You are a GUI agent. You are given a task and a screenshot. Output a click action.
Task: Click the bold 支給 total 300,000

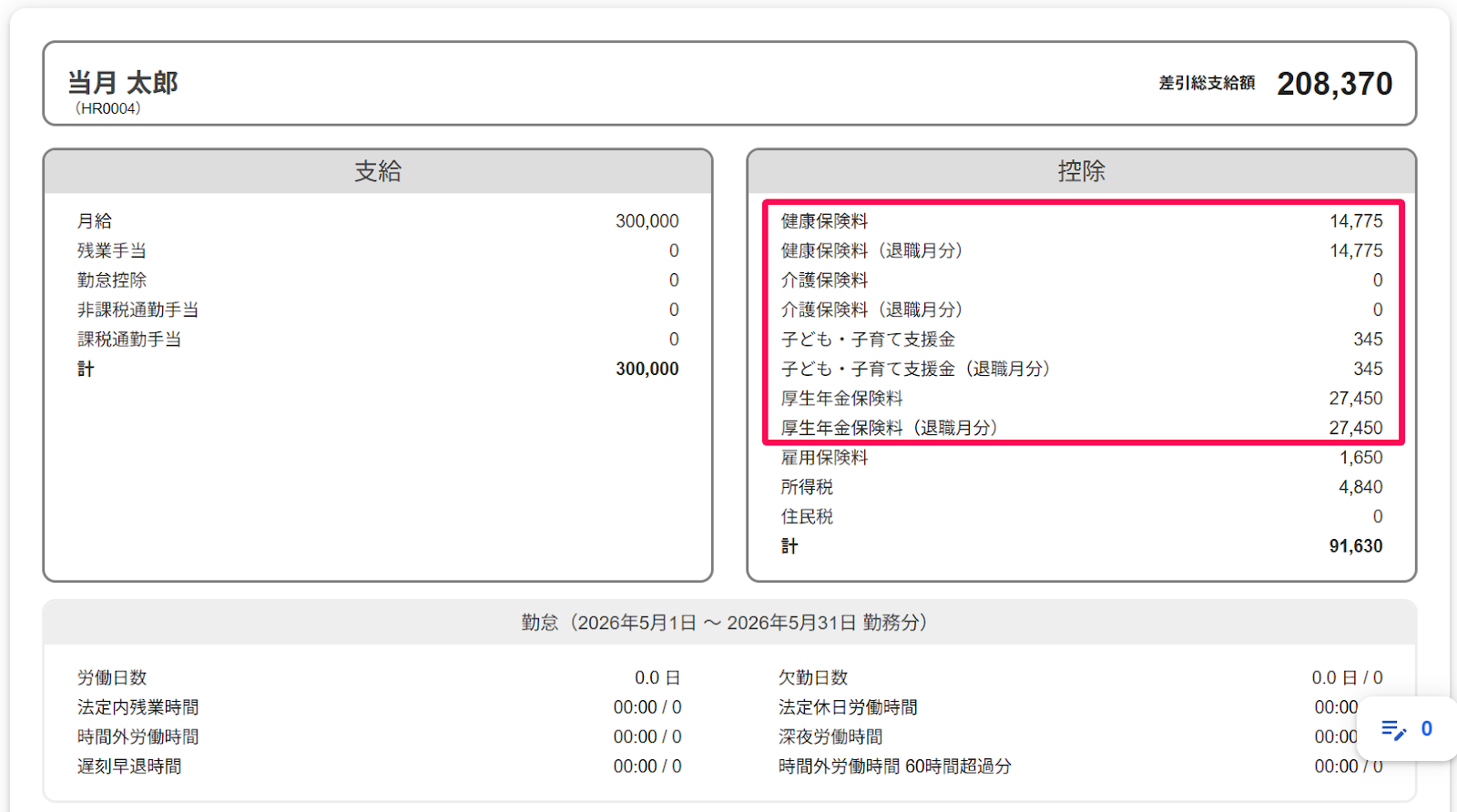pos(647,369)
